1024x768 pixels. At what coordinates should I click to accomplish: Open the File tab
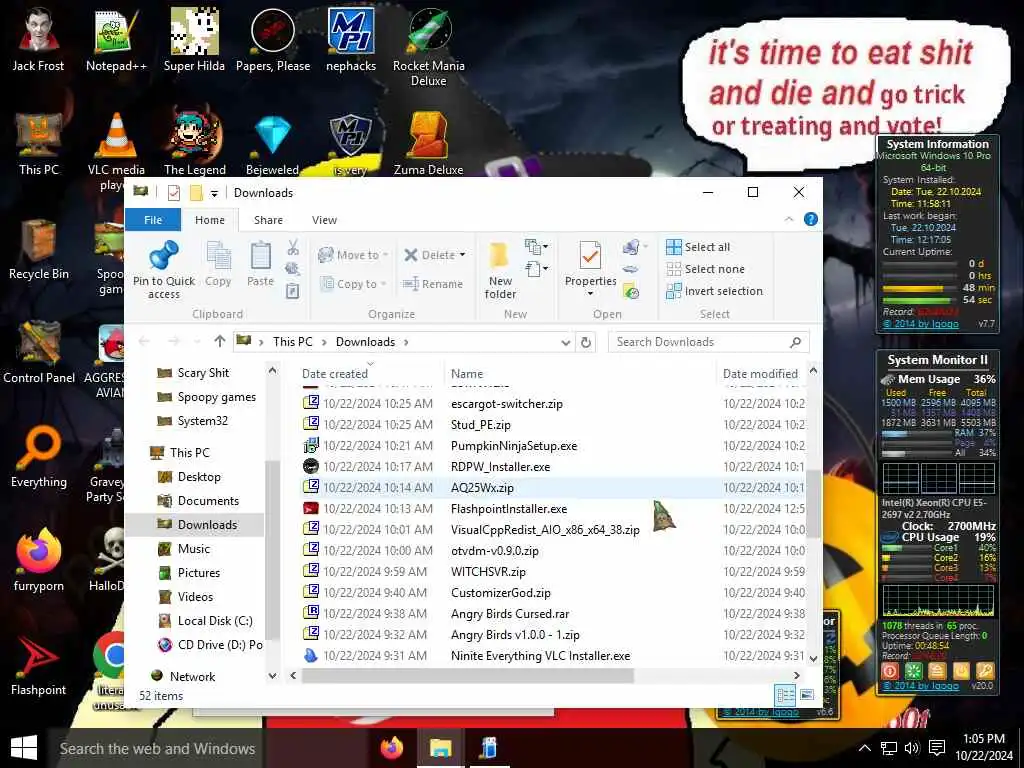tap(153, 220)
